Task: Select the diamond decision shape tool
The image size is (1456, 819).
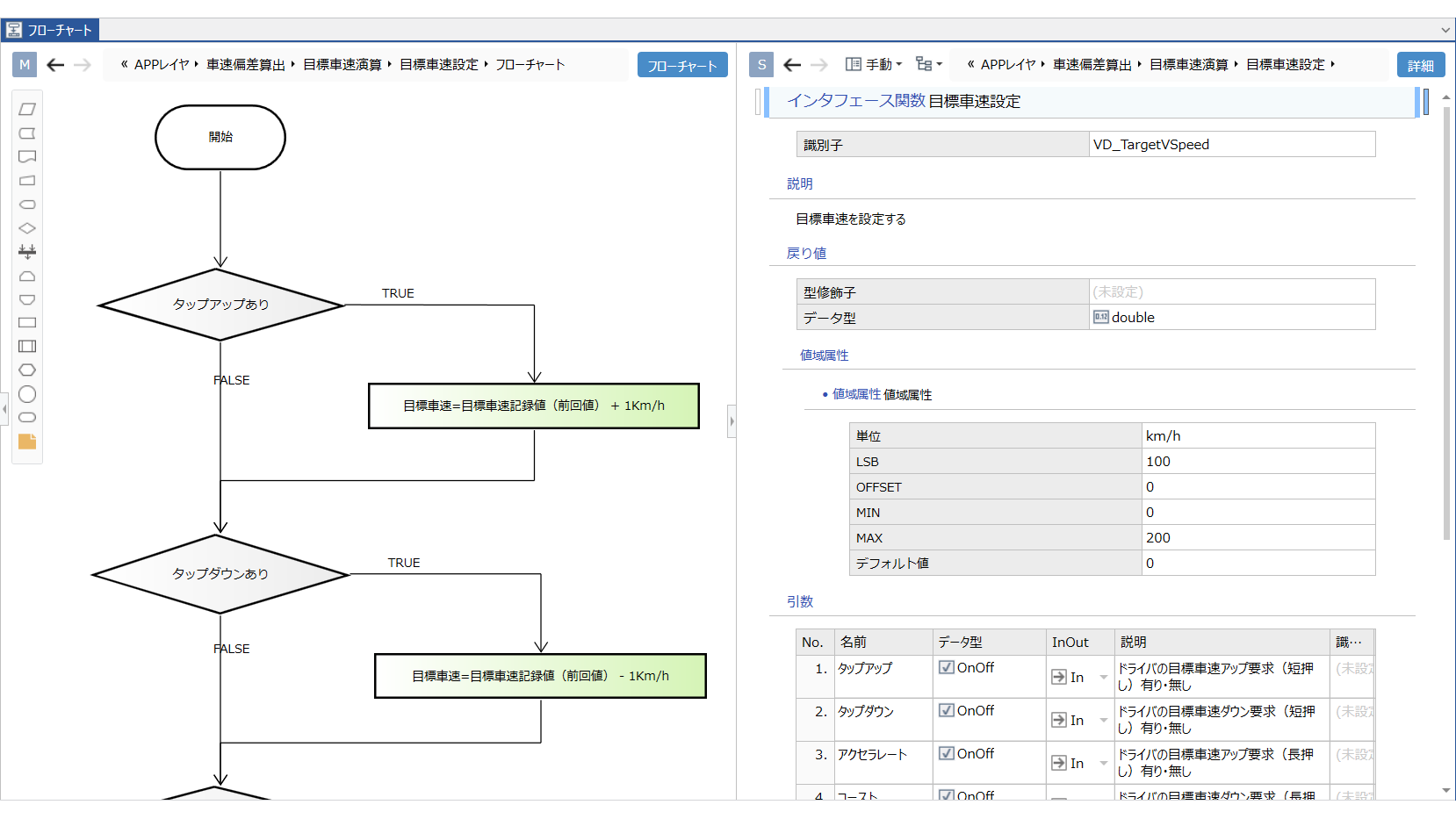Action: 27,228
